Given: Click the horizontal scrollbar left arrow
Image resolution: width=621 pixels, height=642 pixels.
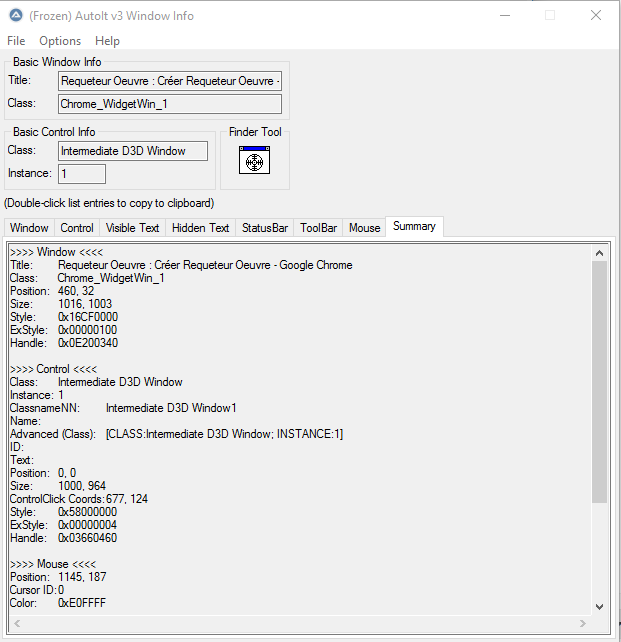Looking at the screenshot, I should (x=17, y=624).
